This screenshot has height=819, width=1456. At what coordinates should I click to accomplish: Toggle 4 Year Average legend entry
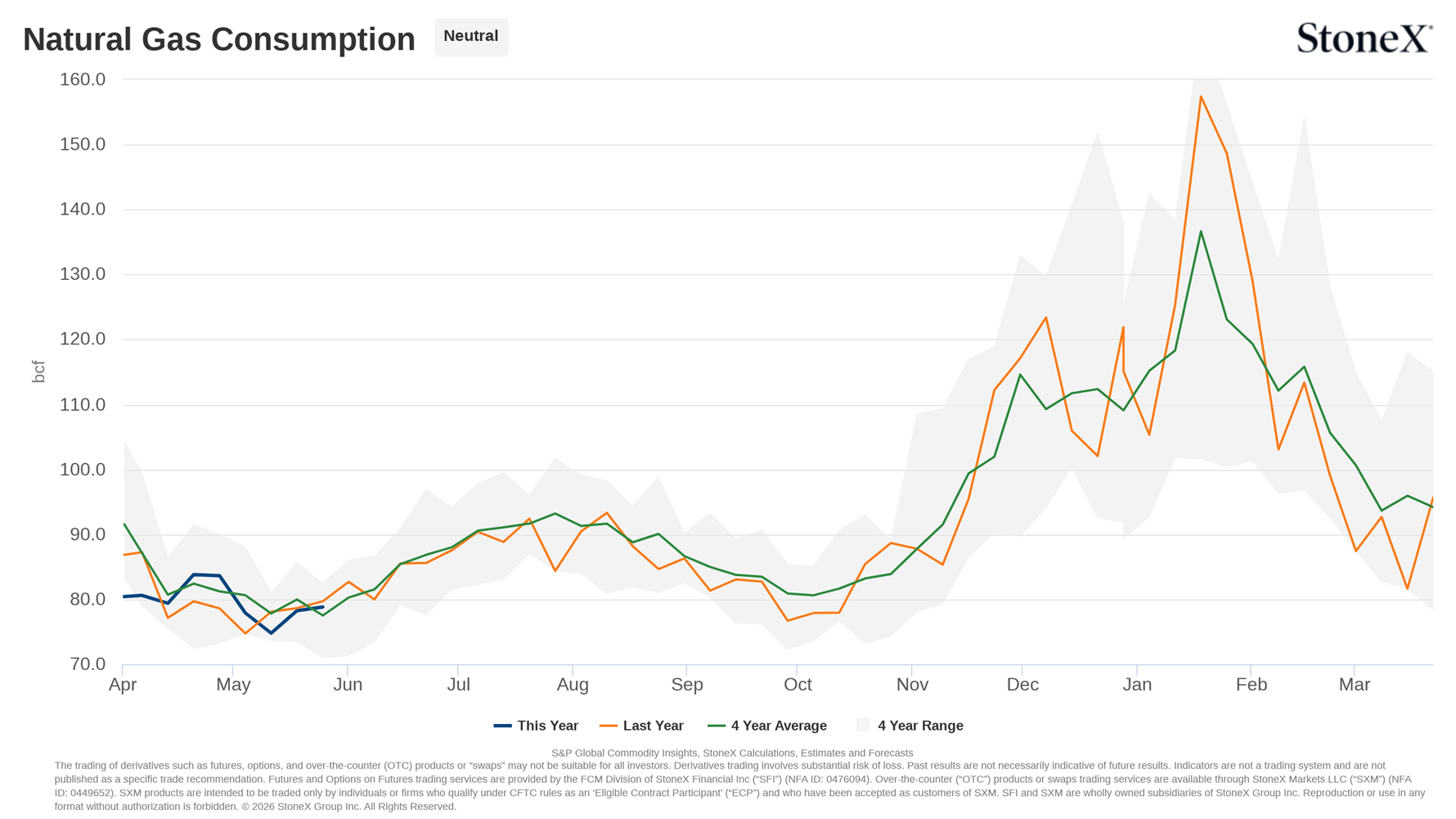767,726
